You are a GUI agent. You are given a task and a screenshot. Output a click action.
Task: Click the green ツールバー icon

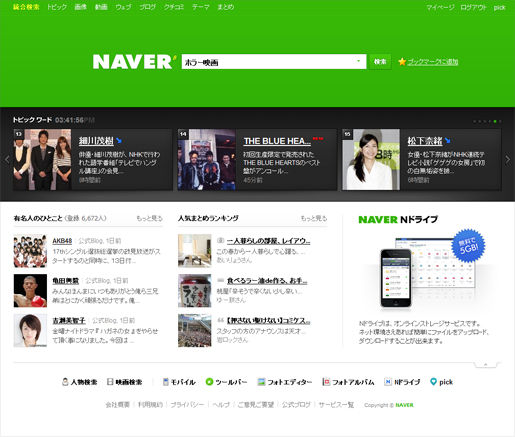[x=209, y=382]
